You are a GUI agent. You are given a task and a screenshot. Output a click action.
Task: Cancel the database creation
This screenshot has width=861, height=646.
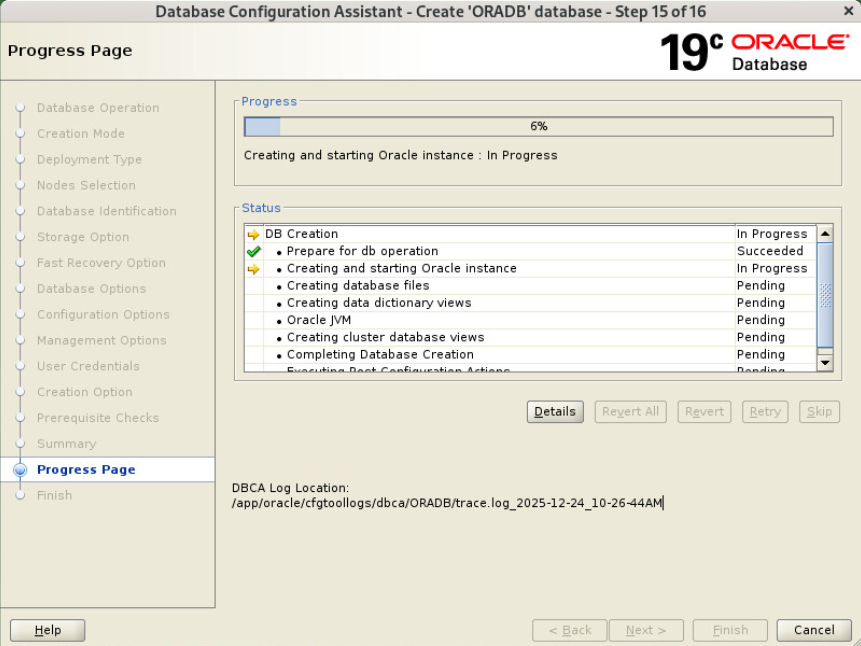click(x=814, y=630)
